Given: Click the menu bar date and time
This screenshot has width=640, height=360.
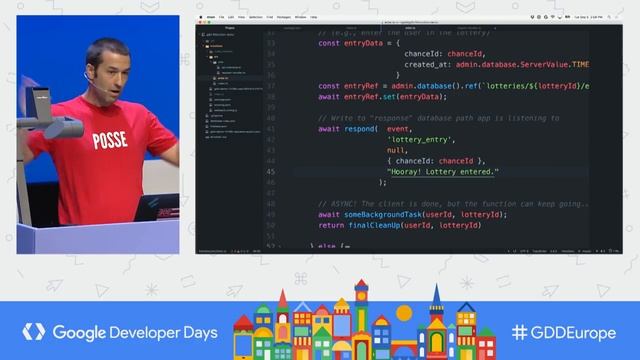Looking at the screenshot, I should [588, 17].
